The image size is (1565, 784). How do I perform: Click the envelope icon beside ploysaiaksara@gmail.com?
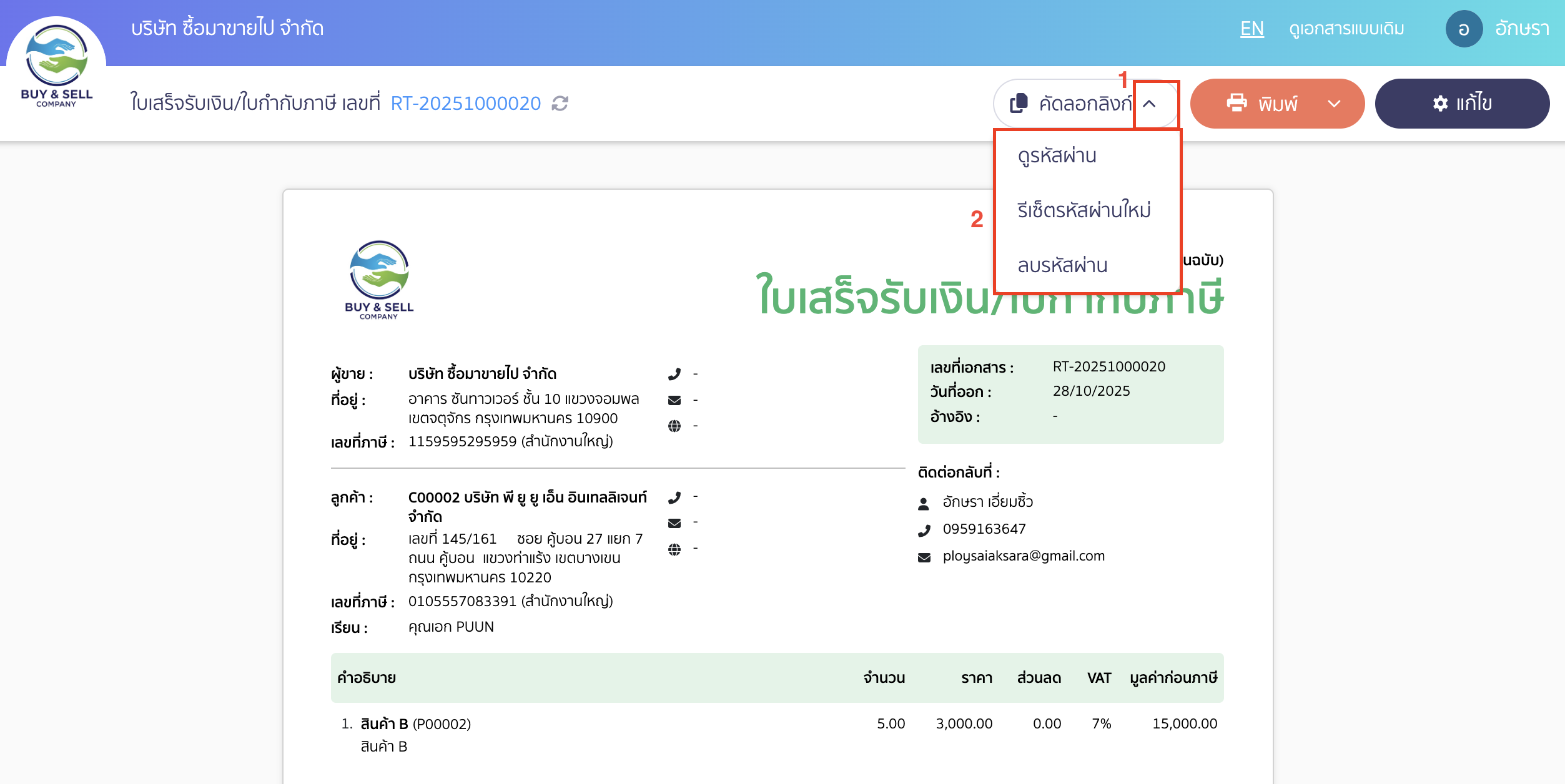click(x=924, y=556)
